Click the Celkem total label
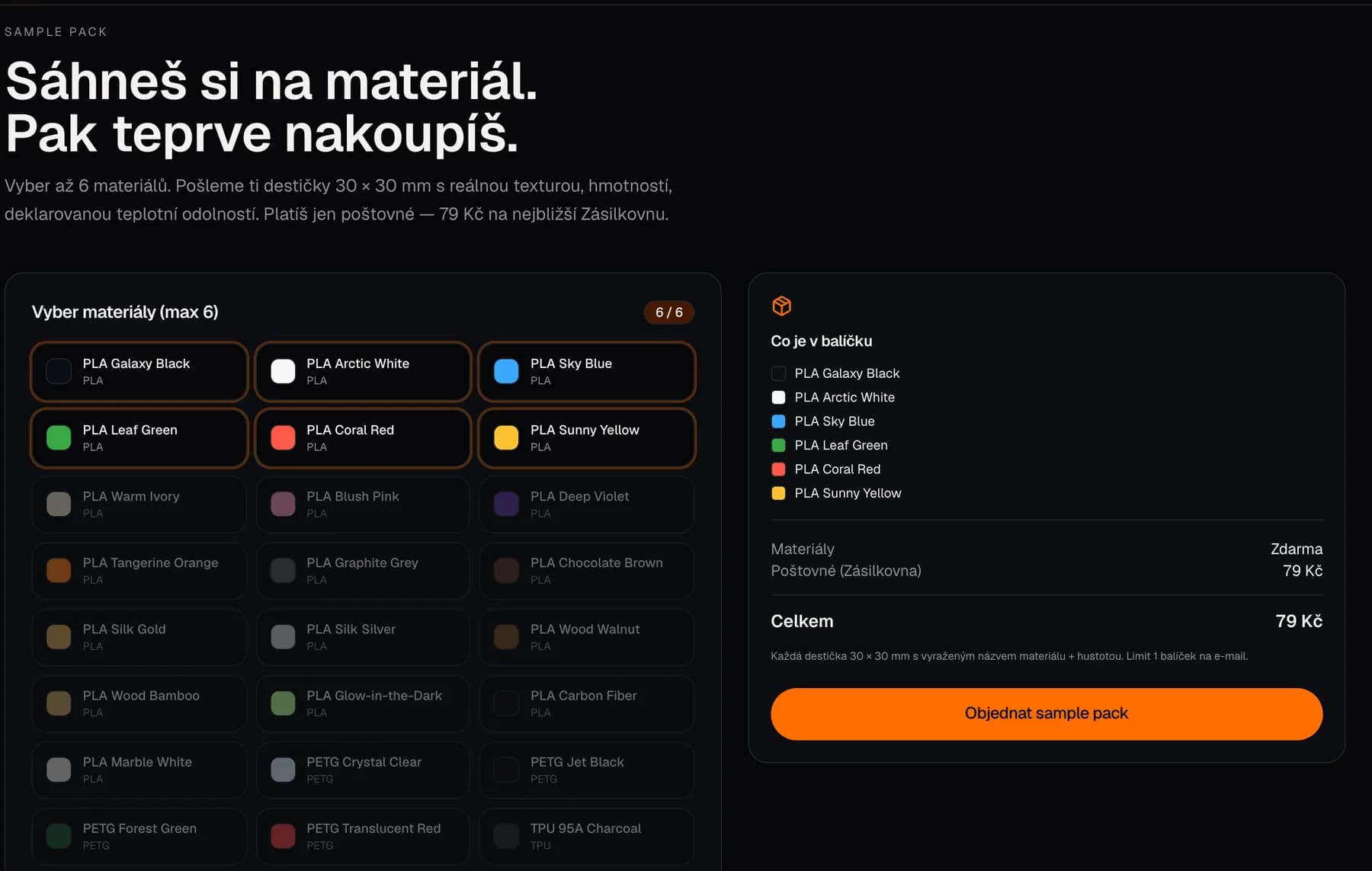Screen dimensions: 1372x871 point(802,621)
